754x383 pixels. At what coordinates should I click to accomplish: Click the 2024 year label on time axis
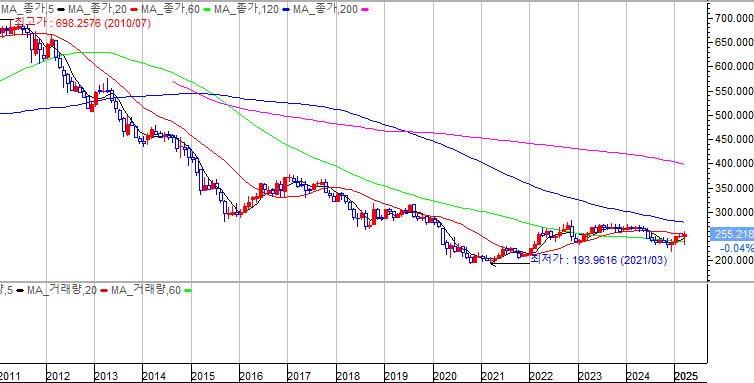(638, 375)
